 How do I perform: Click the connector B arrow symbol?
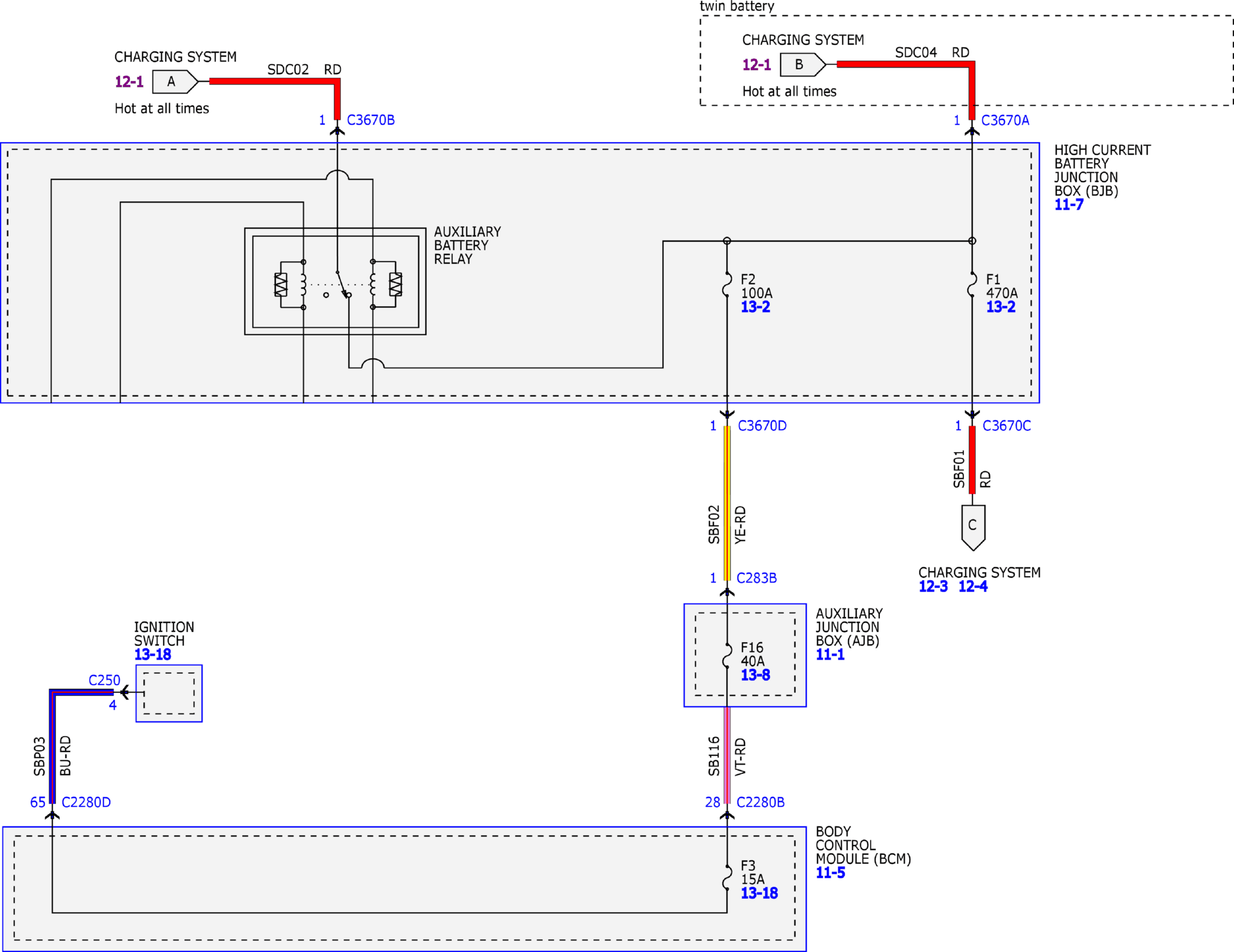coord(803,65)
